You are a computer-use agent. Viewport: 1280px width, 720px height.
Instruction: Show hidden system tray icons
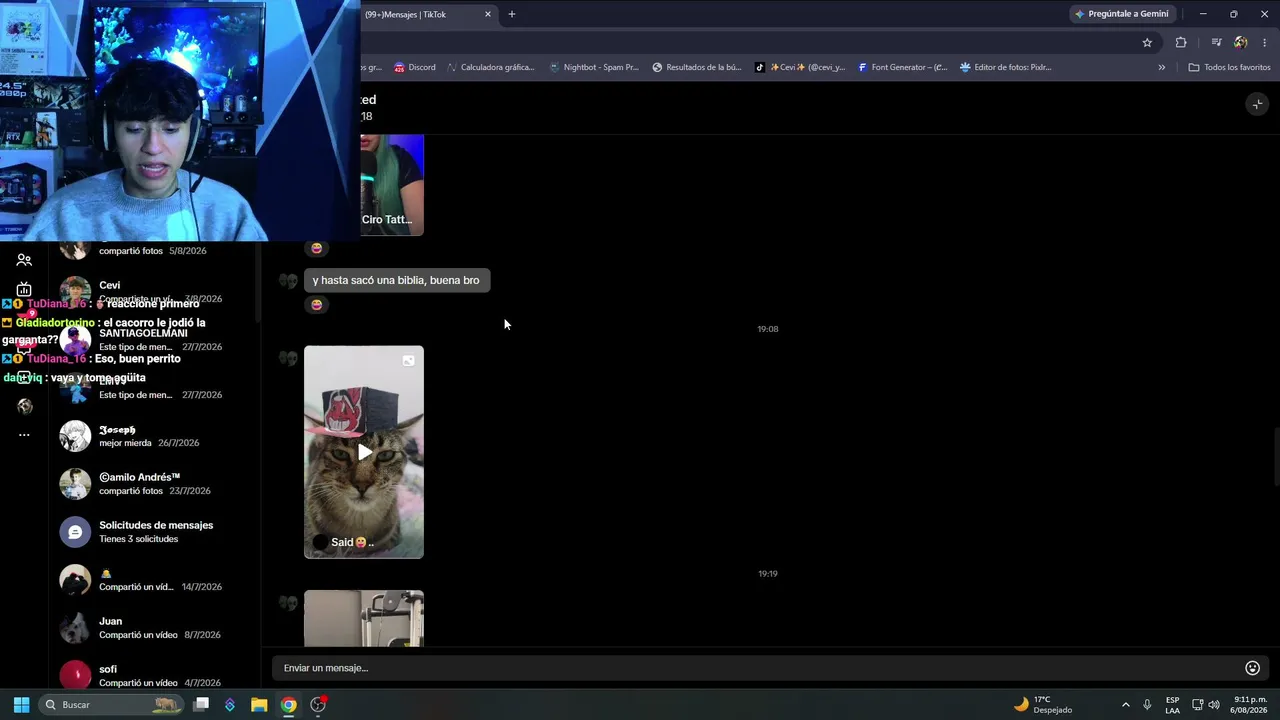(x=1125, y=705)
